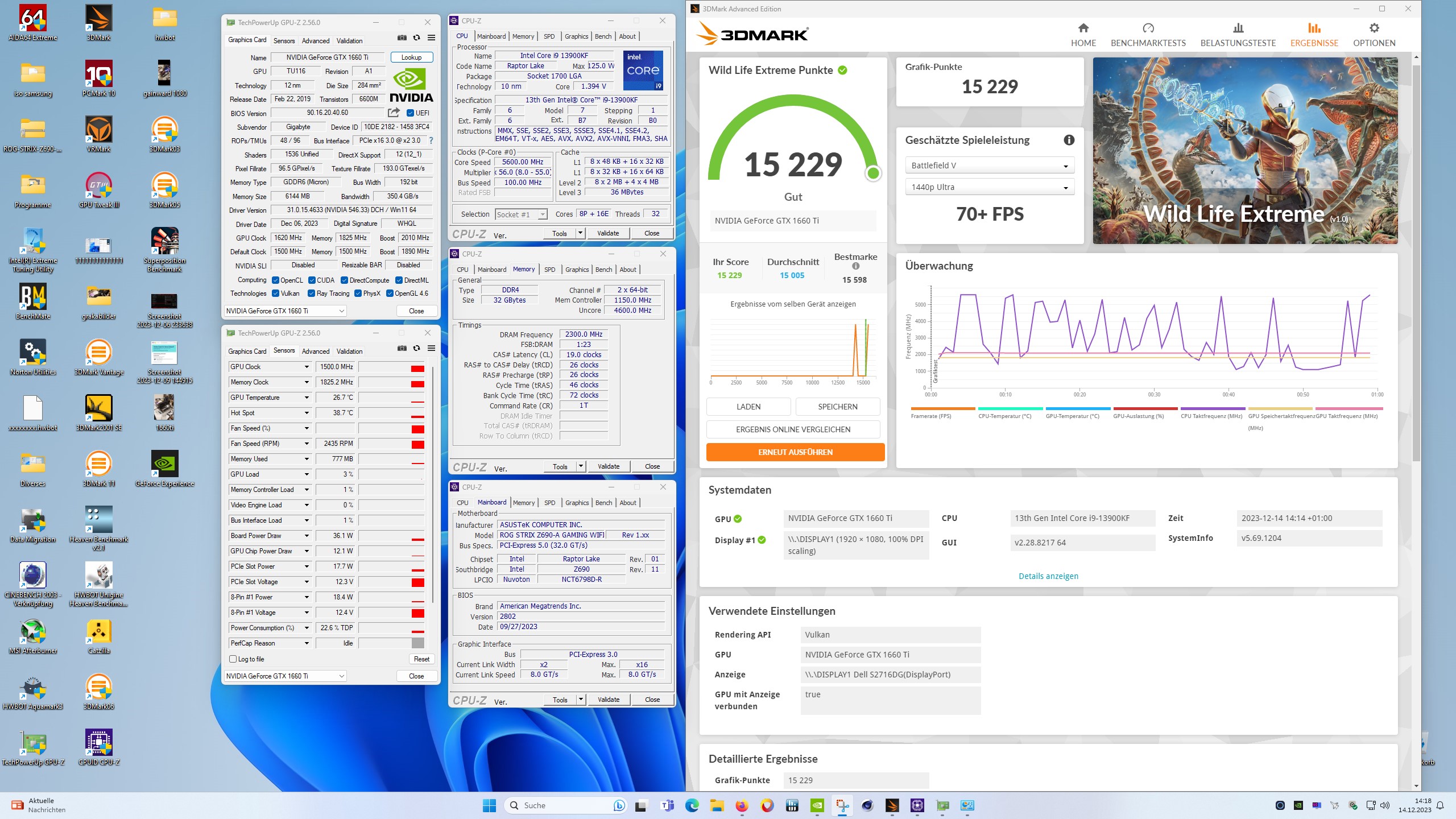Viewport: 1456px width, 819px height.
Task: Open the Bench tab in top CPU-Z window
Action: (603, 36)
